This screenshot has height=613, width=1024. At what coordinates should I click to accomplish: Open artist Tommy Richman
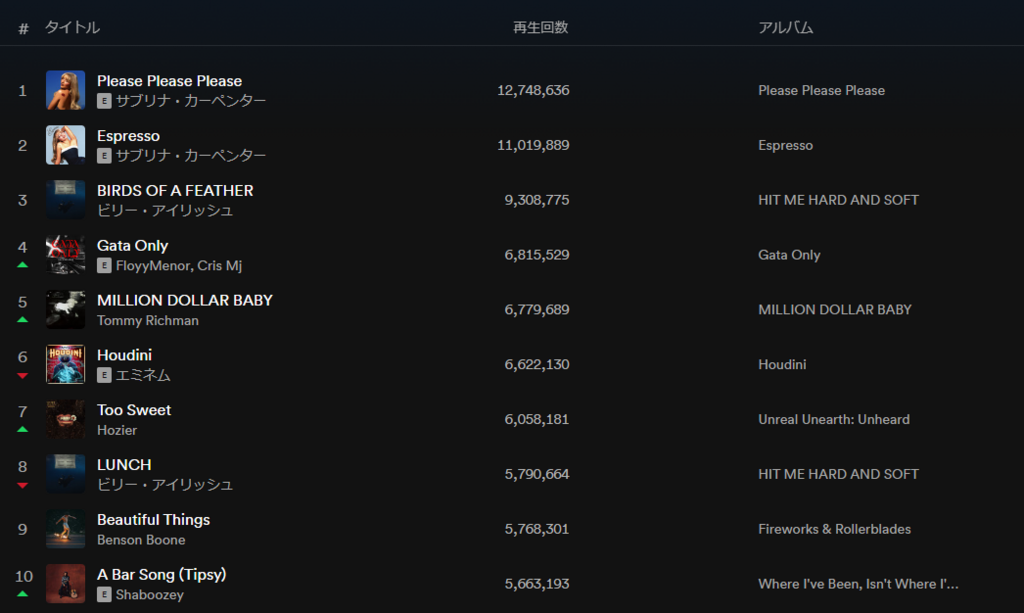pos(148,321)
